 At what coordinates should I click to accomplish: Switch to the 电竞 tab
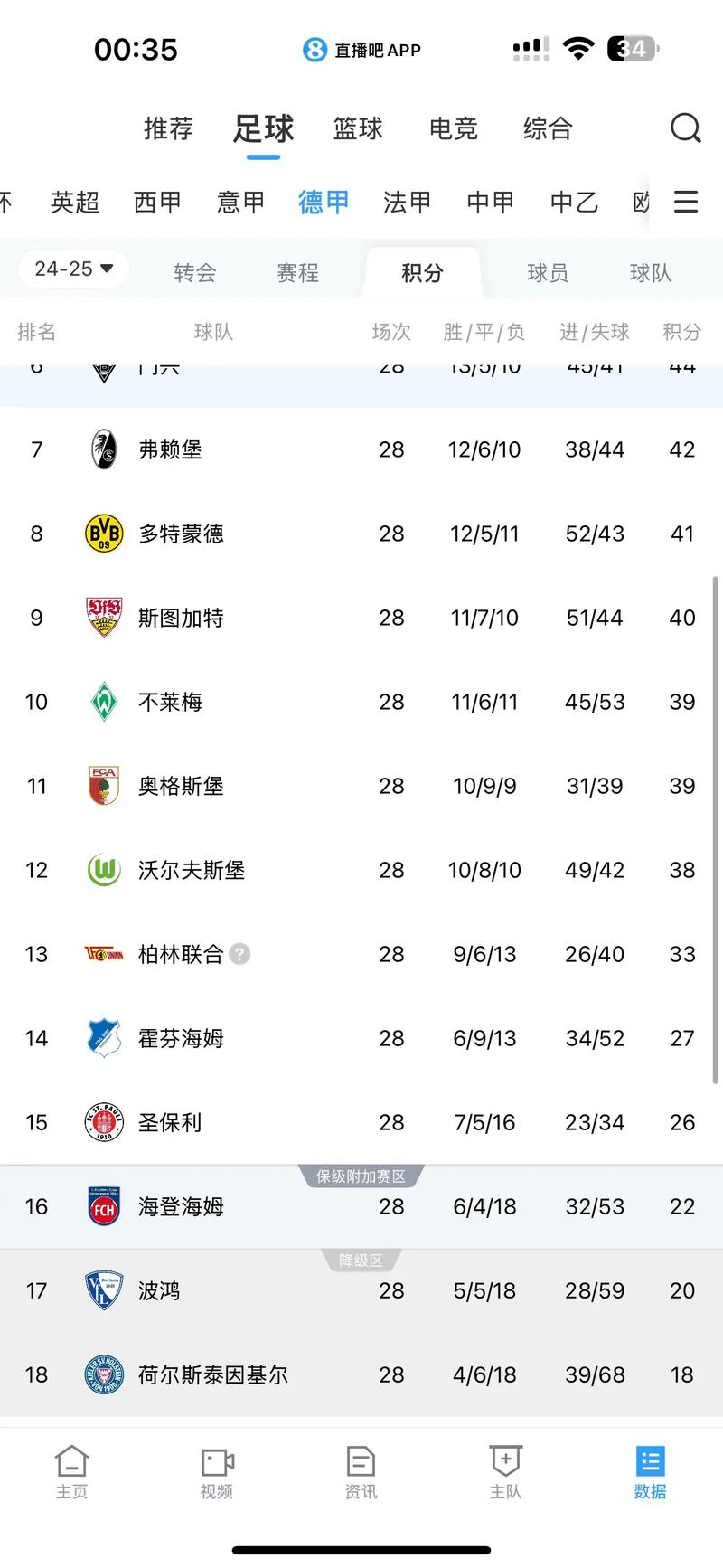click(x=453, y=128)
